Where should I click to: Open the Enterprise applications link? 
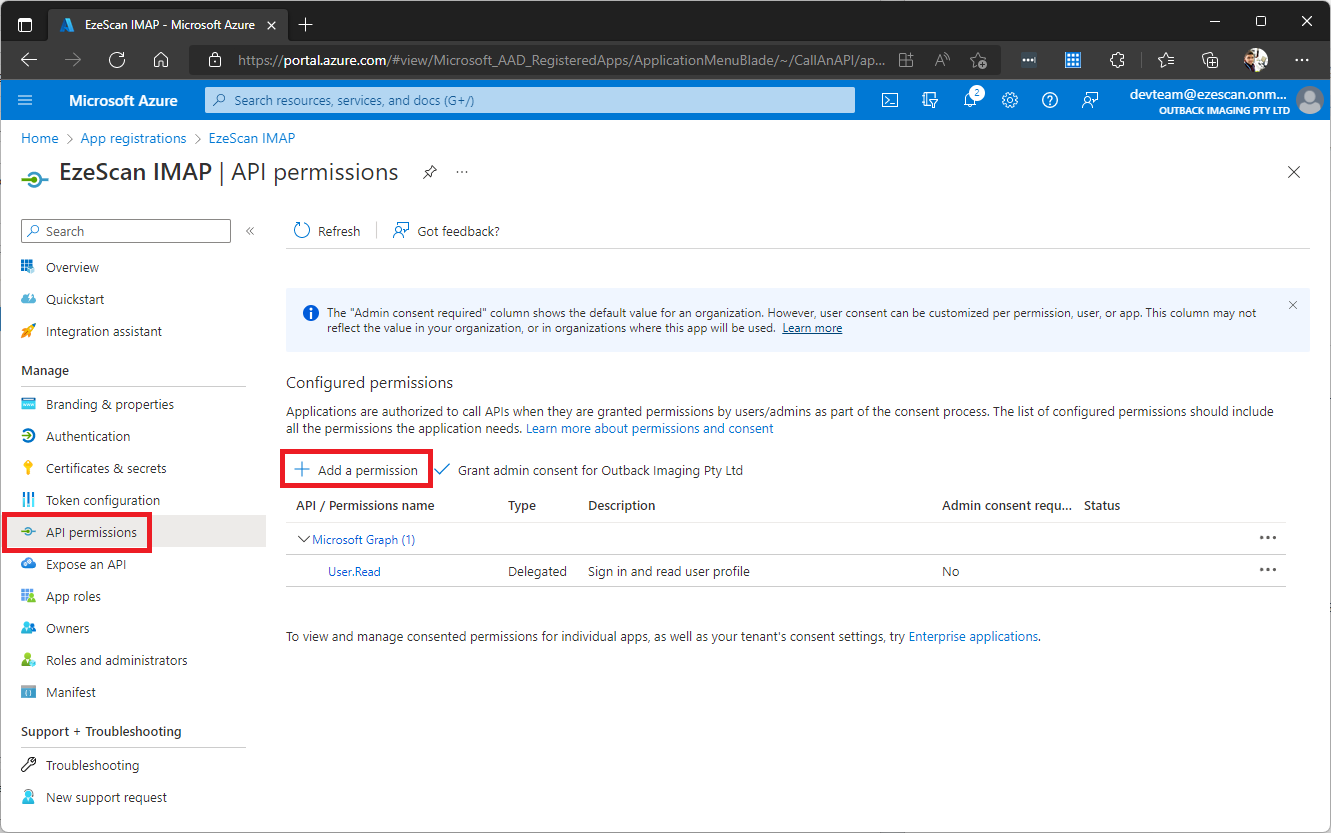tap(972, 636)
